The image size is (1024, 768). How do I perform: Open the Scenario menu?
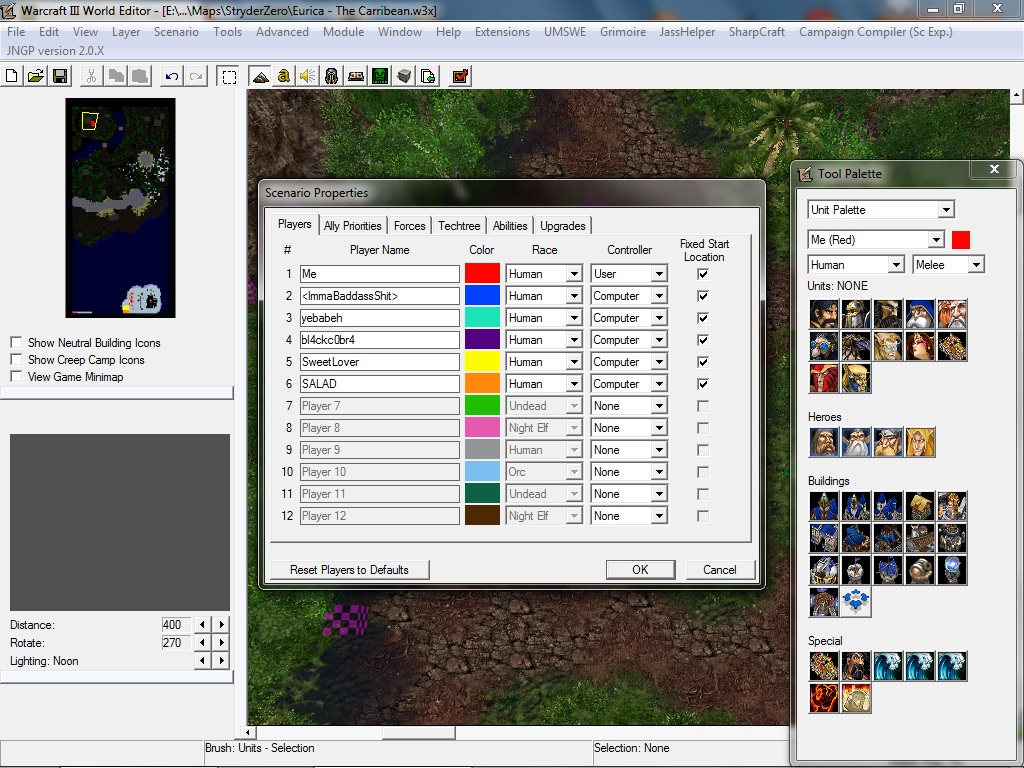pyautogui.click(x=176, y=32)
